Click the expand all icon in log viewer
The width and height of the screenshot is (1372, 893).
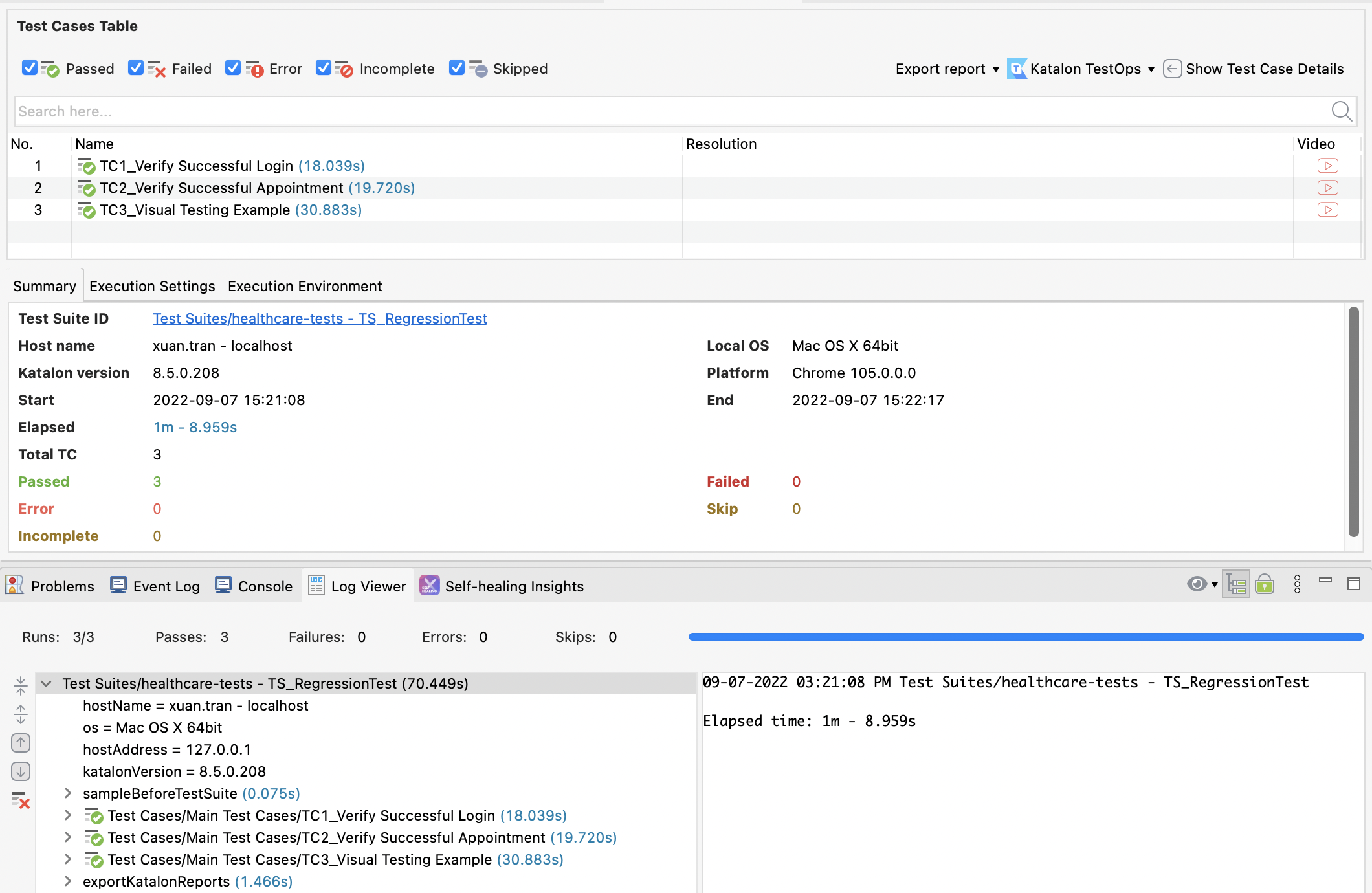pyautogui.click(x=21, y=714)
